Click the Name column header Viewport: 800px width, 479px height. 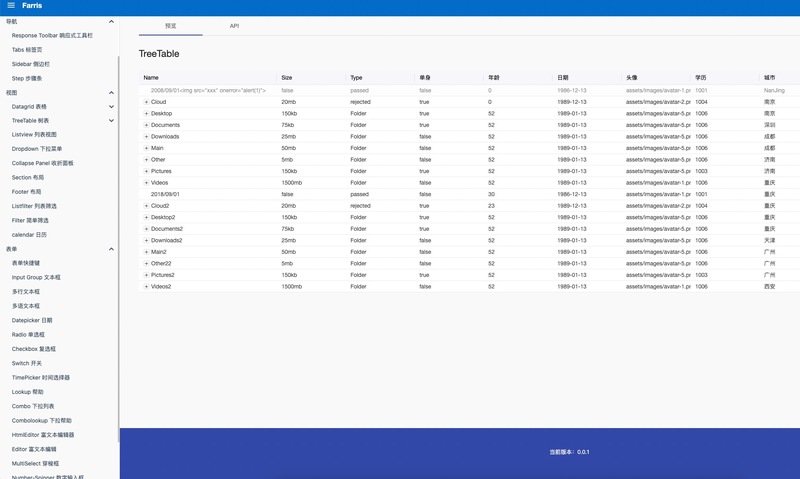[151, 78]
